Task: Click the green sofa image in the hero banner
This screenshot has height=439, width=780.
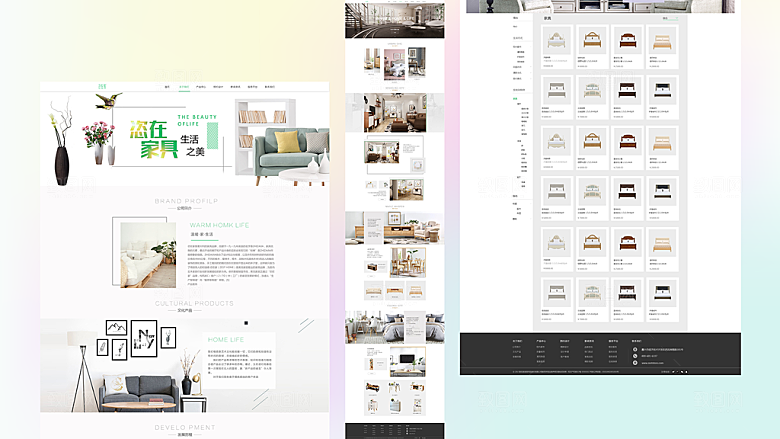Action: pyautogui.click(x=292, y=156)
